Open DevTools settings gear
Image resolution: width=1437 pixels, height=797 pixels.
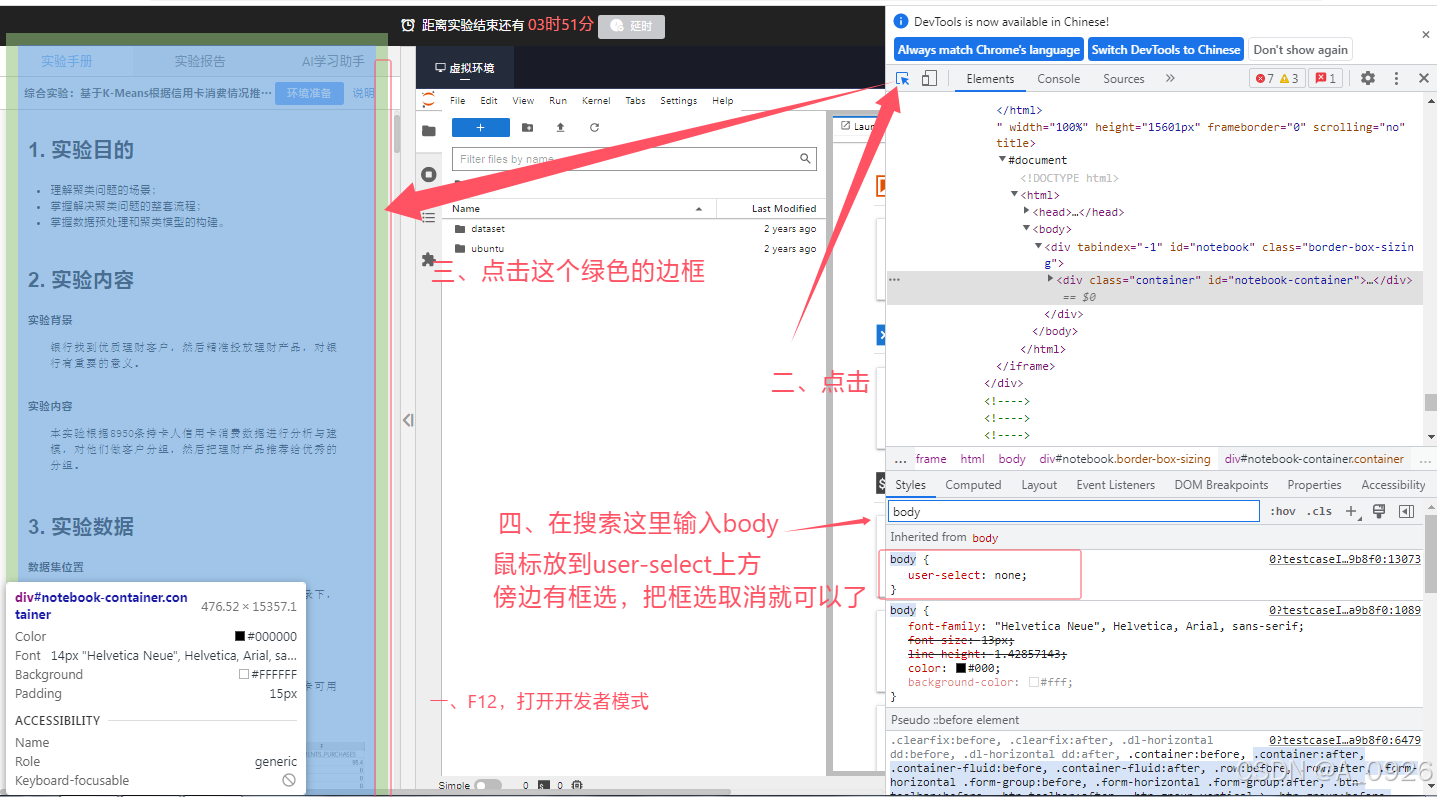click(1368, 78)
